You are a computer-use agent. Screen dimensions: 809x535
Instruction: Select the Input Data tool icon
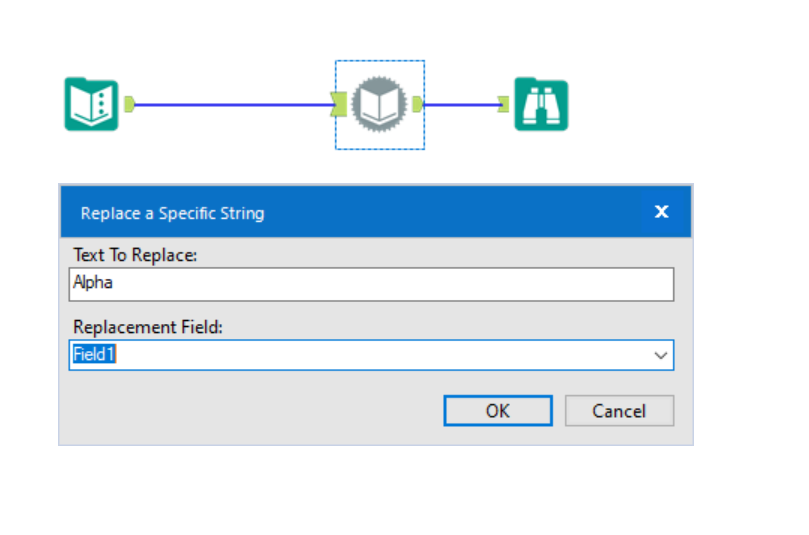[x=91, y=104]
